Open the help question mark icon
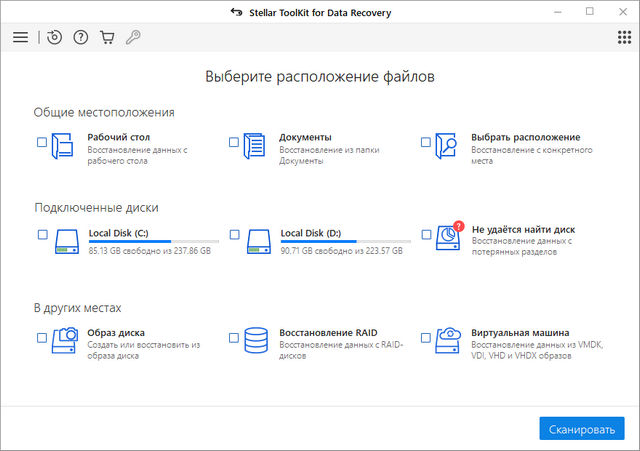 [x=81, y=38]
